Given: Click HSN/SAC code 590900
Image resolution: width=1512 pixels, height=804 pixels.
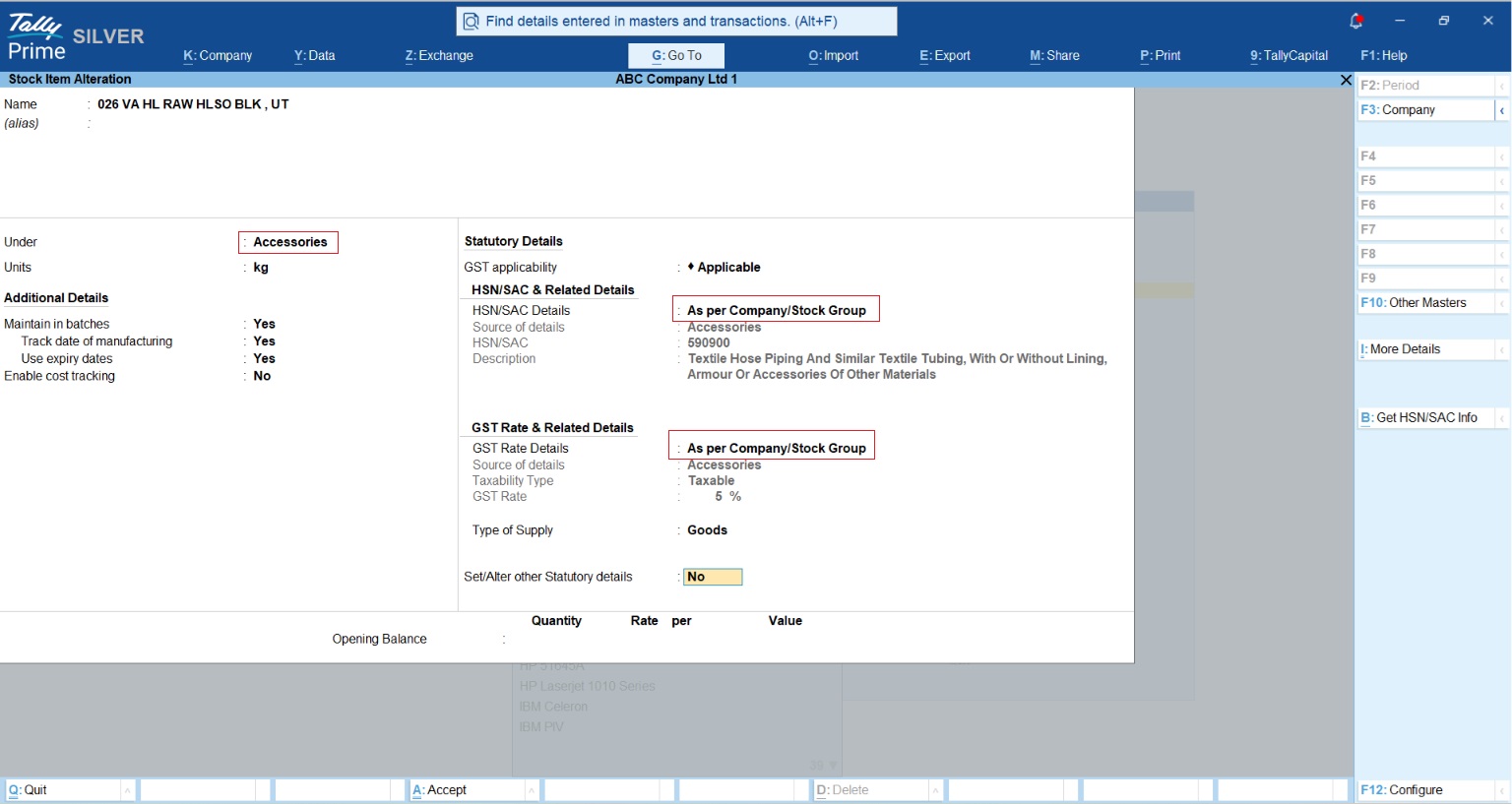Looking at the screenshot, I should coord(709,343).
